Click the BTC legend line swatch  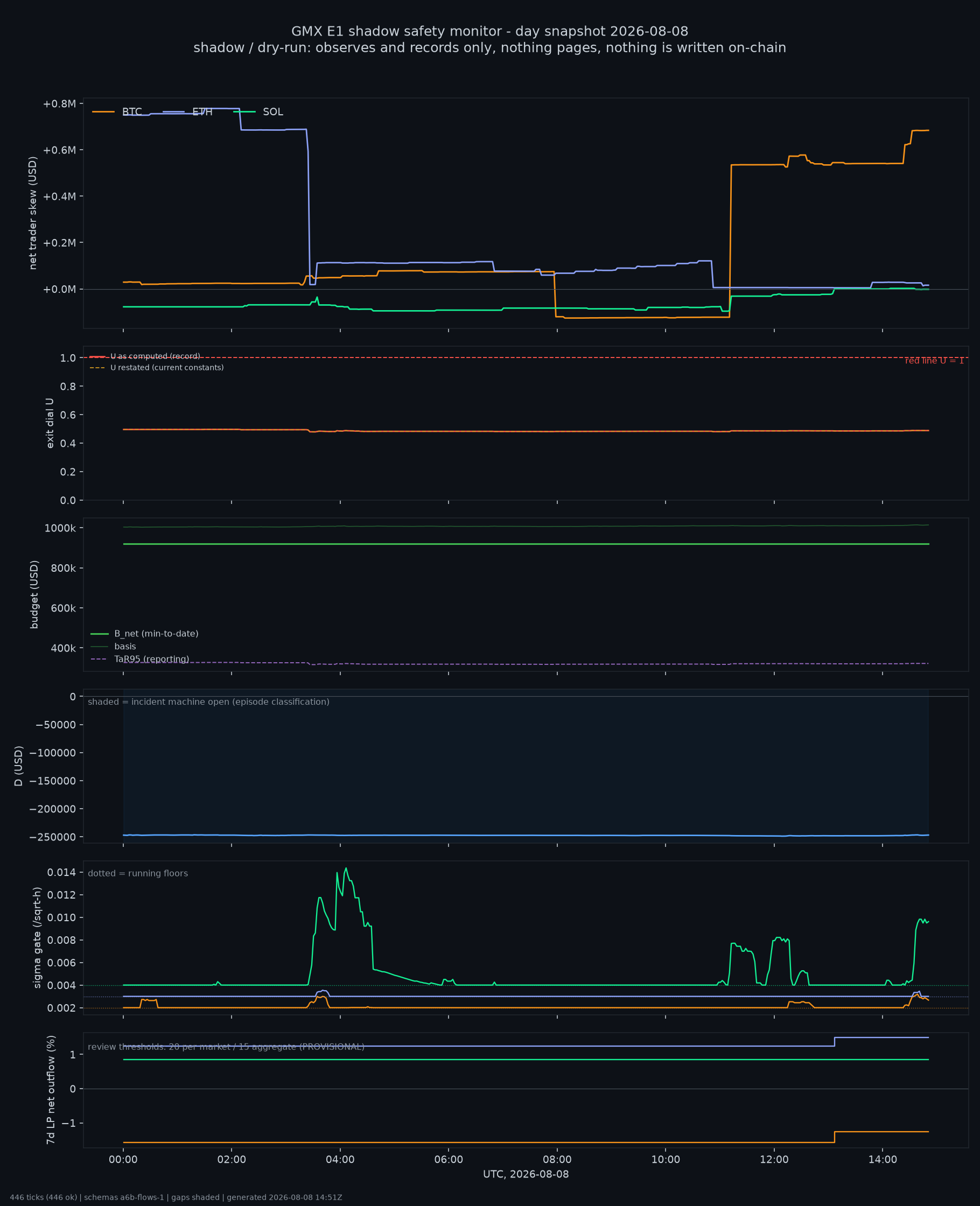(x=103, y=112)
